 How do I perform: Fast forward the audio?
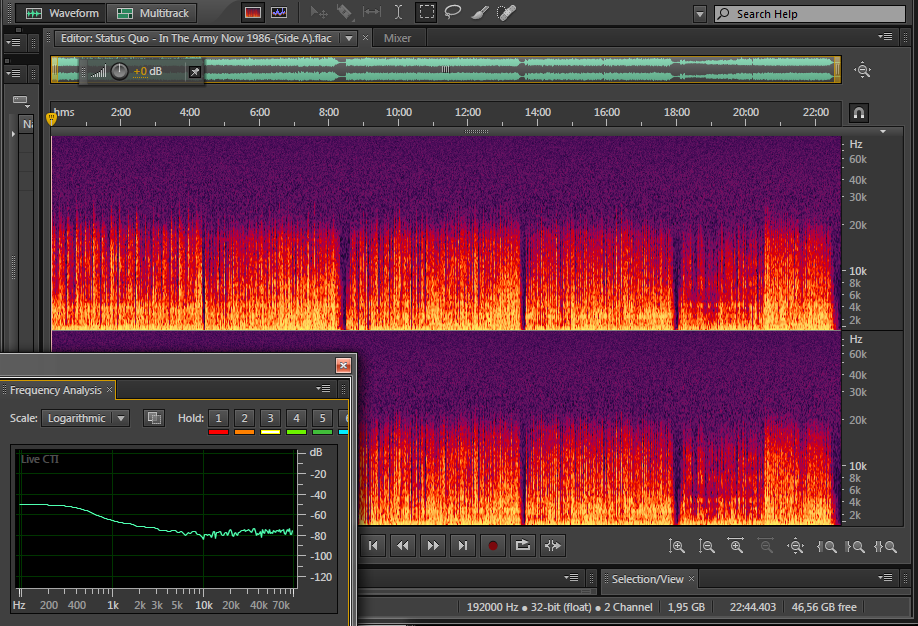pyautogui.click(x=433, y=546)
